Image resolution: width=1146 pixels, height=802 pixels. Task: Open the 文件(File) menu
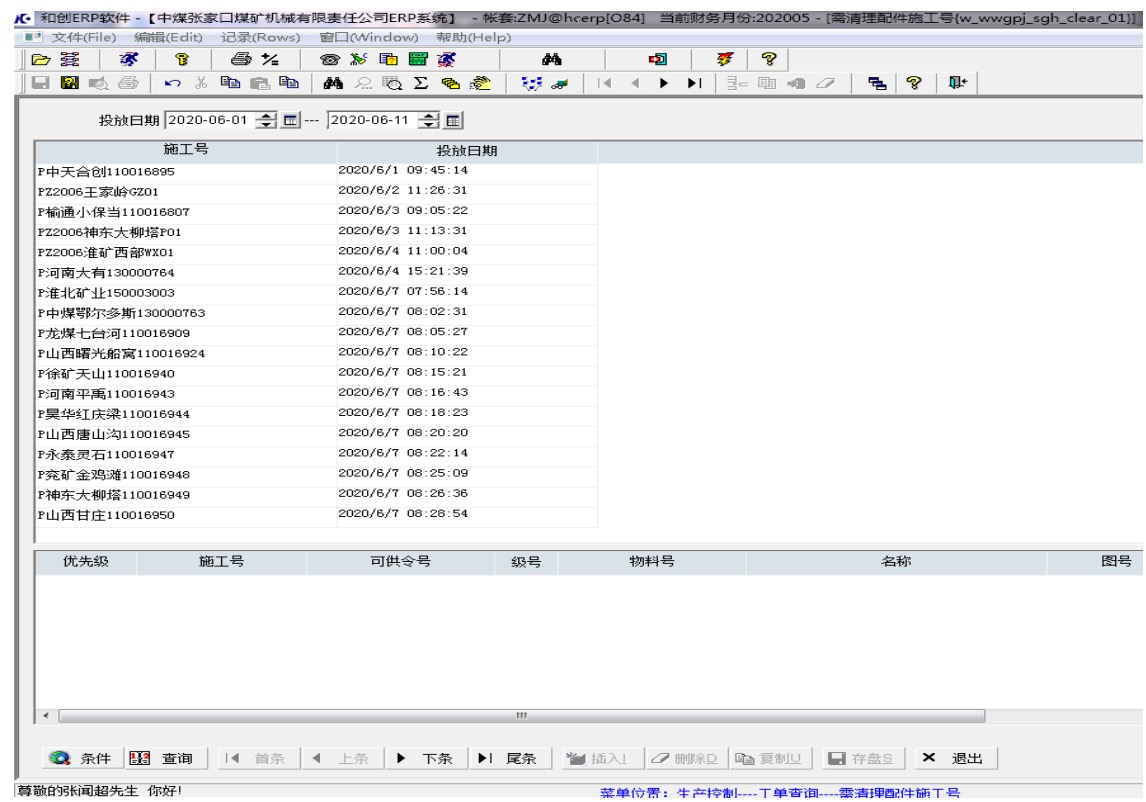[83, 37]
